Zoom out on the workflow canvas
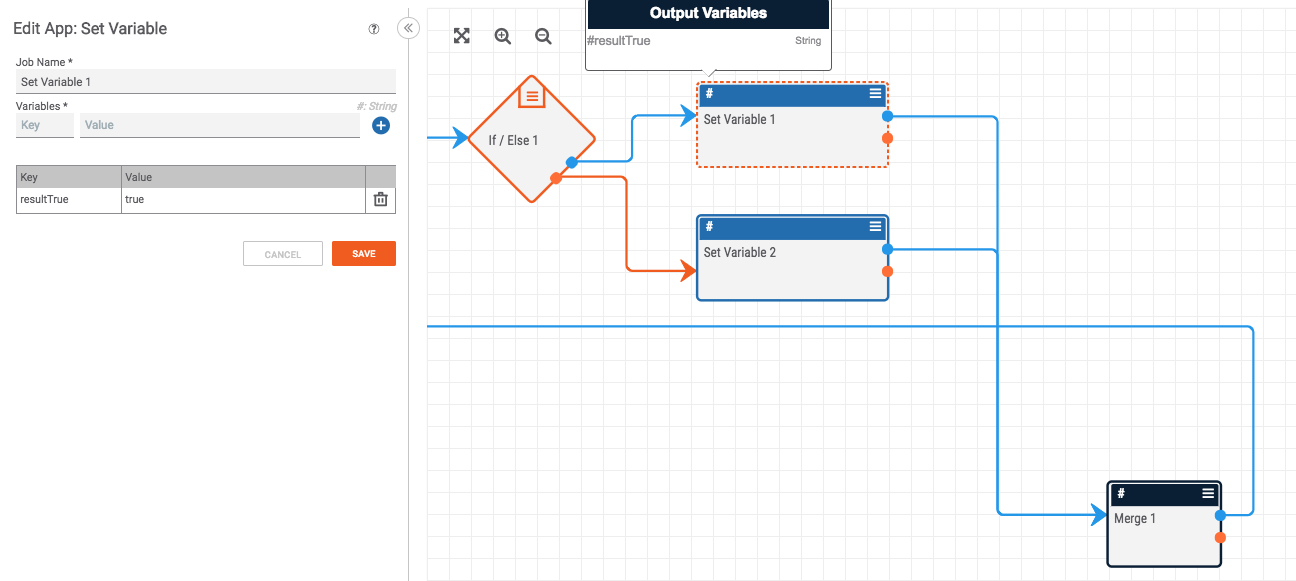The image size is (1296, 581). click(x=543, y=36)
